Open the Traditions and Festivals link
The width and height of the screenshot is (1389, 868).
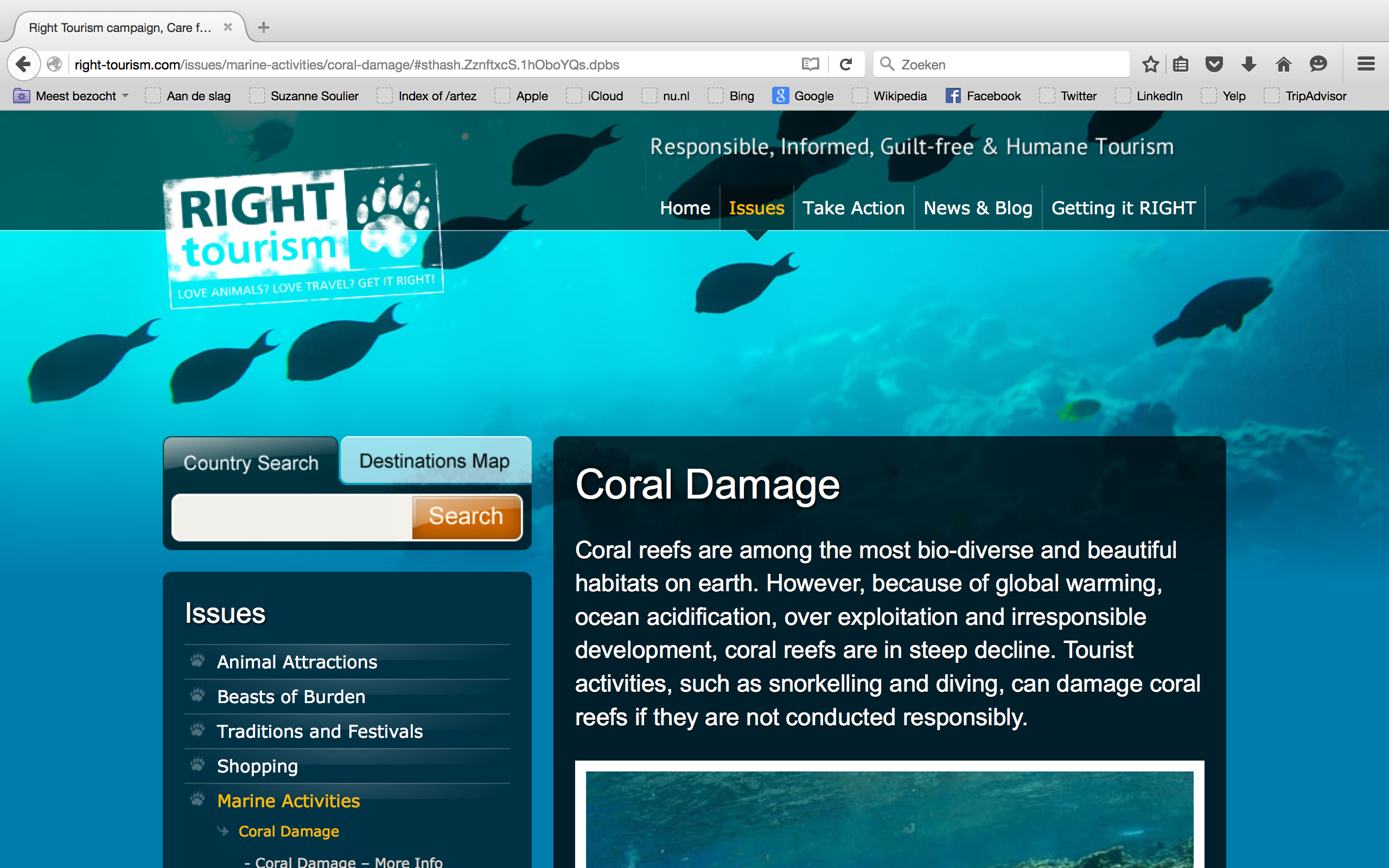(x=320, y=731)
